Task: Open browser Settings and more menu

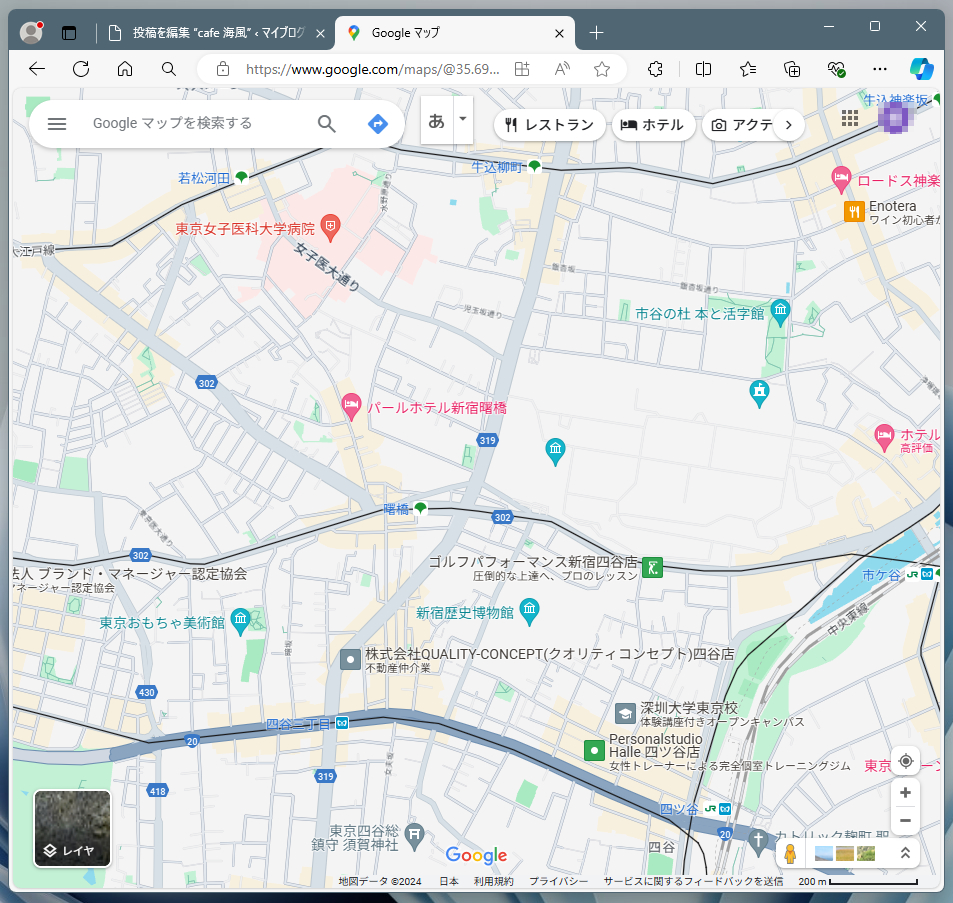Action: (879, 69)
